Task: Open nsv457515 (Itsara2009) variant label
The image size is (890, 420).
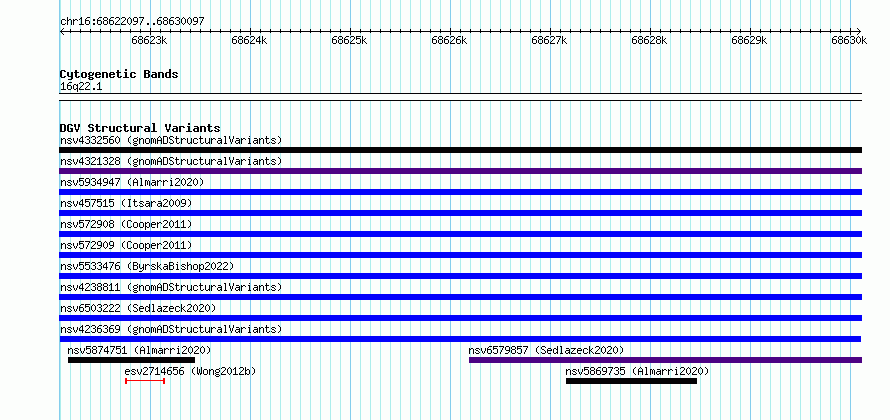Action: (126, 203)
